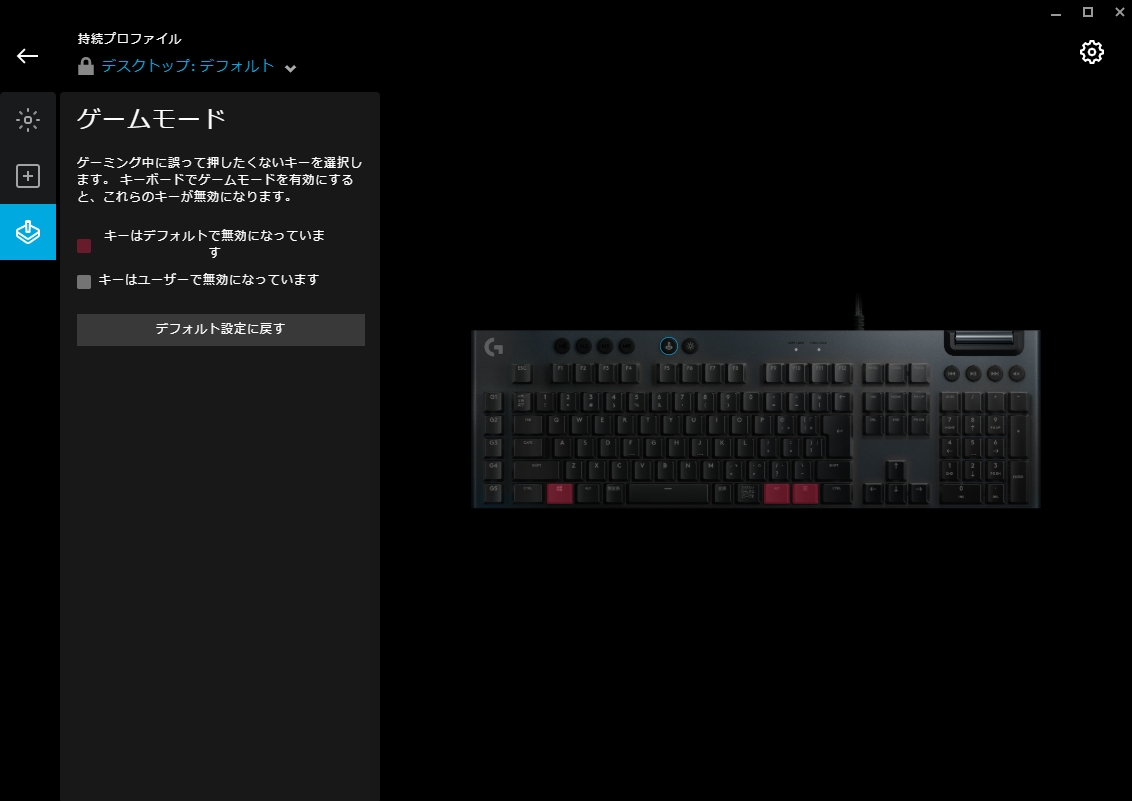Open the LIGHTSYNC lighting tab
The height and width of the screenshot is (801, 1132).
coord(27,120)
